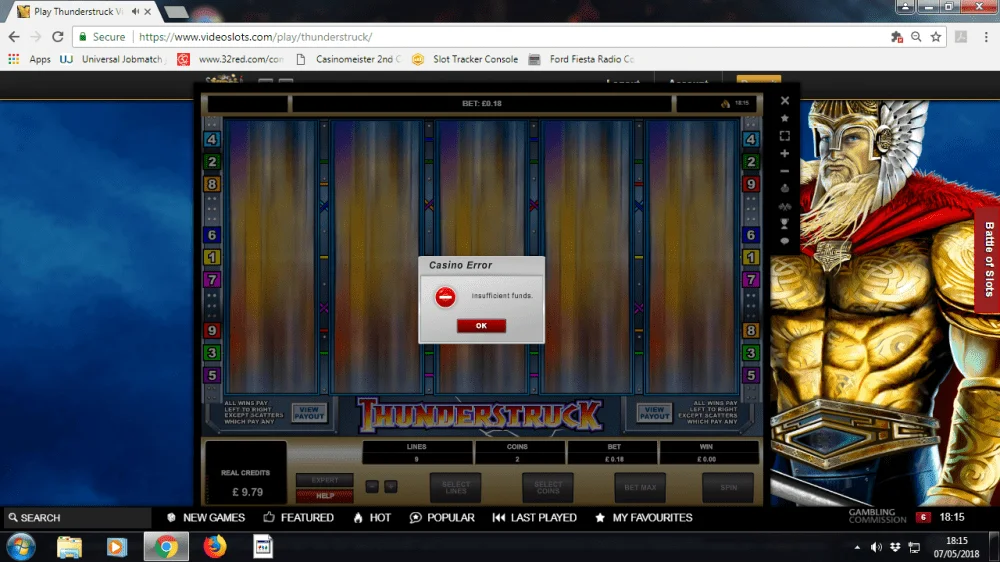
Task: Increase coin size with the plus button
Action: [391, 487]
